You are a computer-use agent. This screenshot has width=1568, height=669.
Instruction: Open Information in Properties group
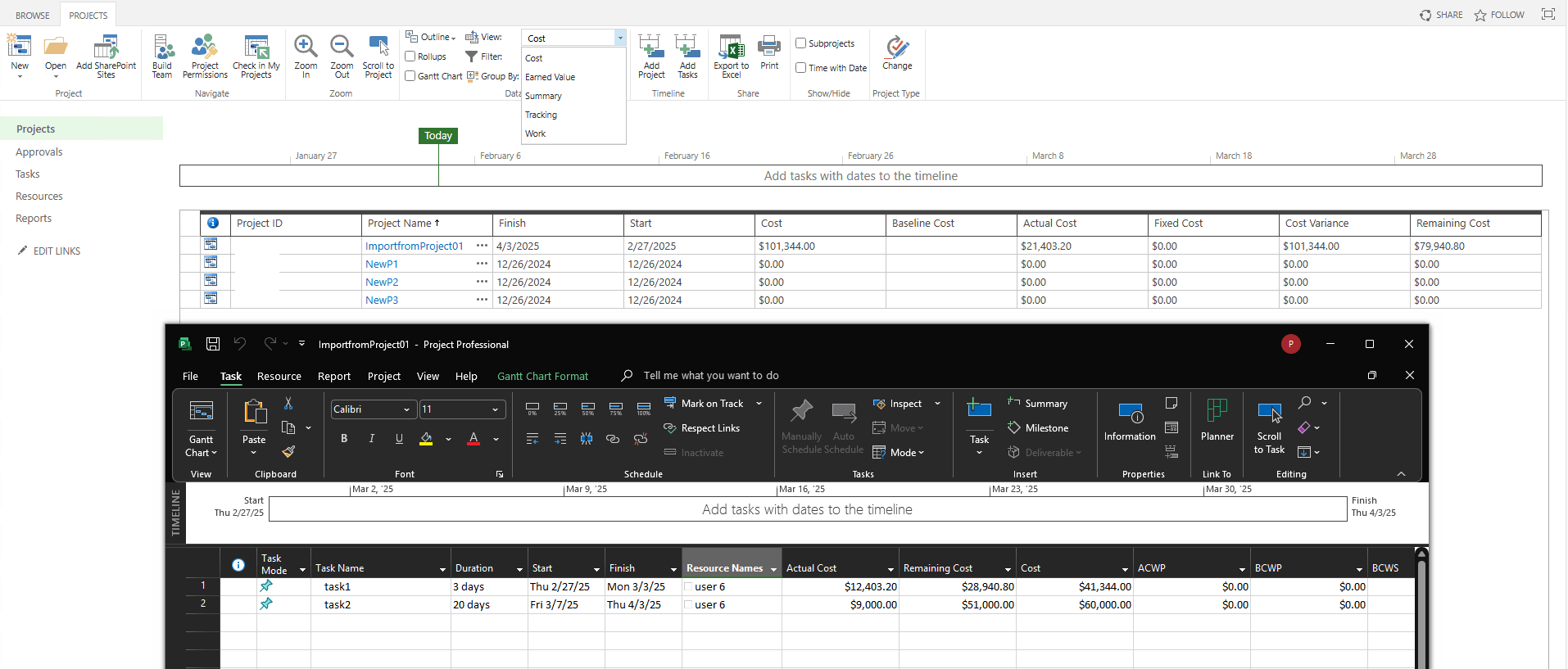1130,423
